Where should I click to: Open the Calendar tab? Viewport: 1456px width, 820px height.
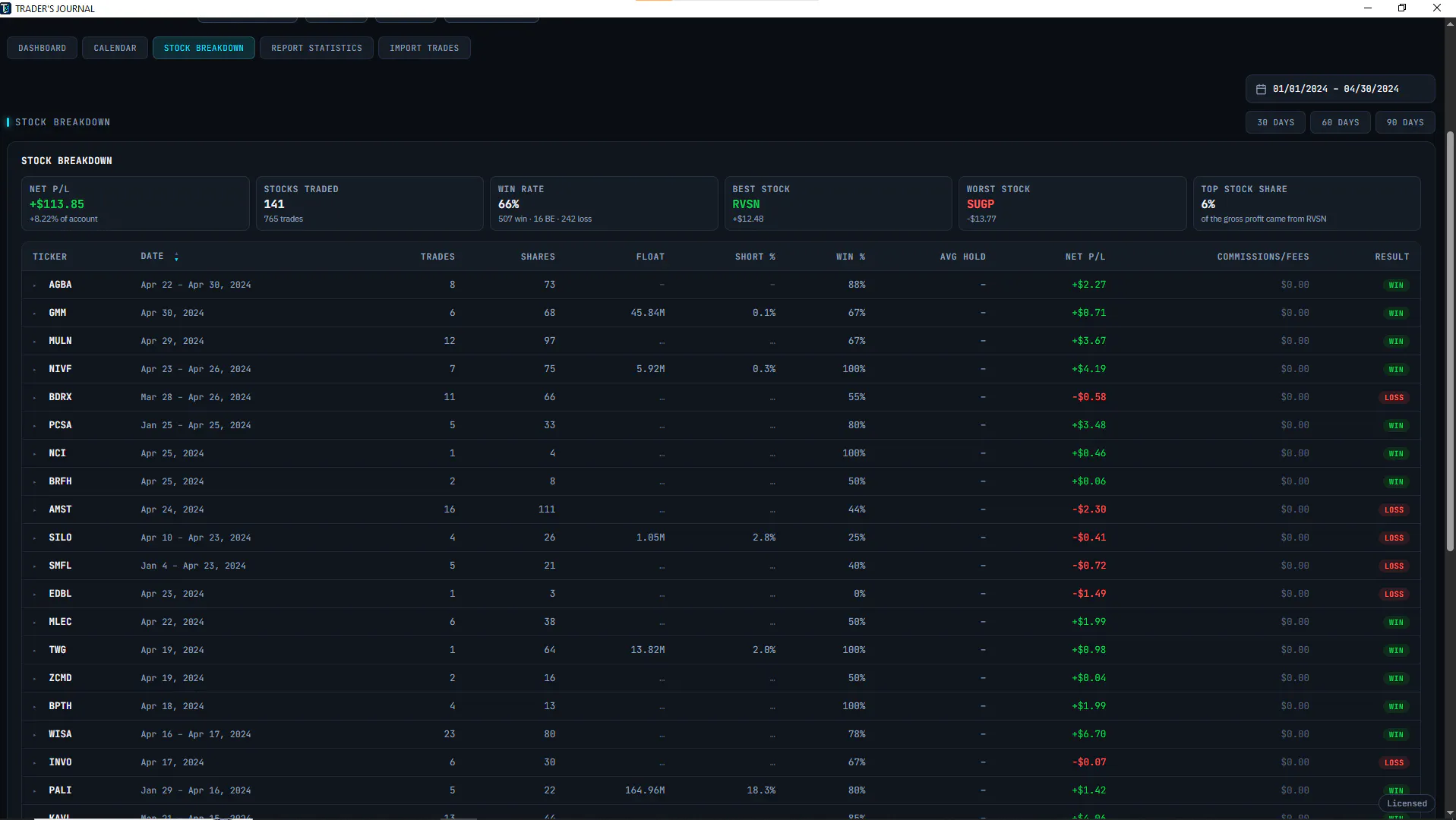(115, 48)
